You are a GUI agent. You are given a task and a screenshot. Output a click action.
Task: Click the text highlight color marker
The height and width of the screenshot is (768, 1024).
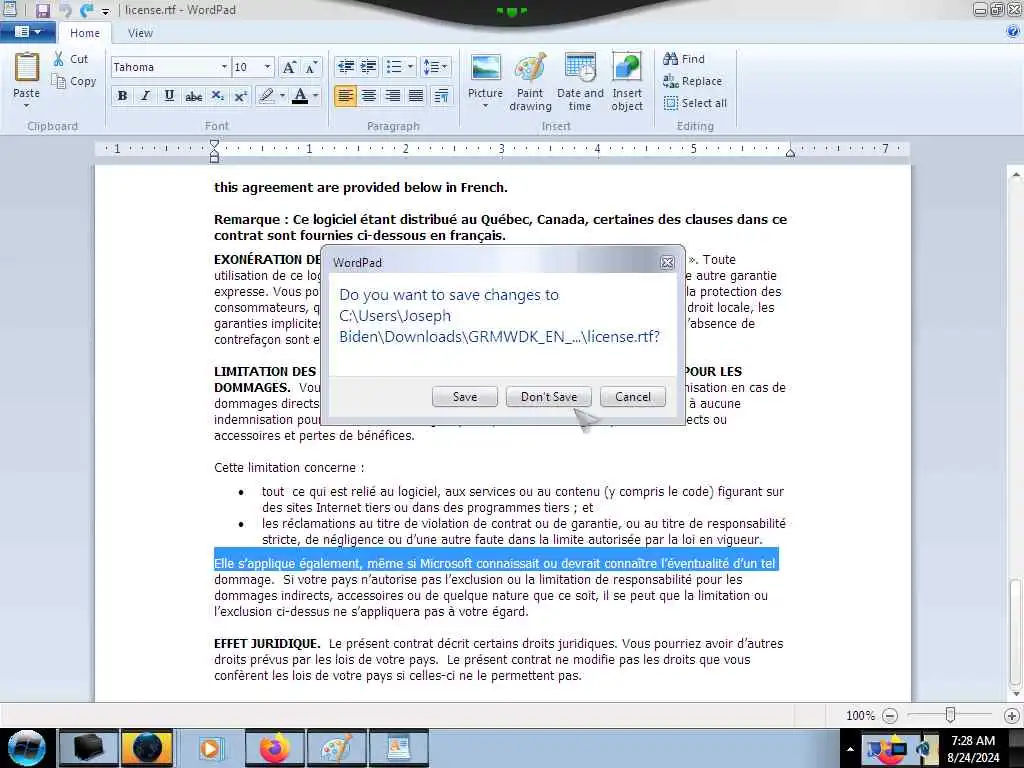(266, 96)
